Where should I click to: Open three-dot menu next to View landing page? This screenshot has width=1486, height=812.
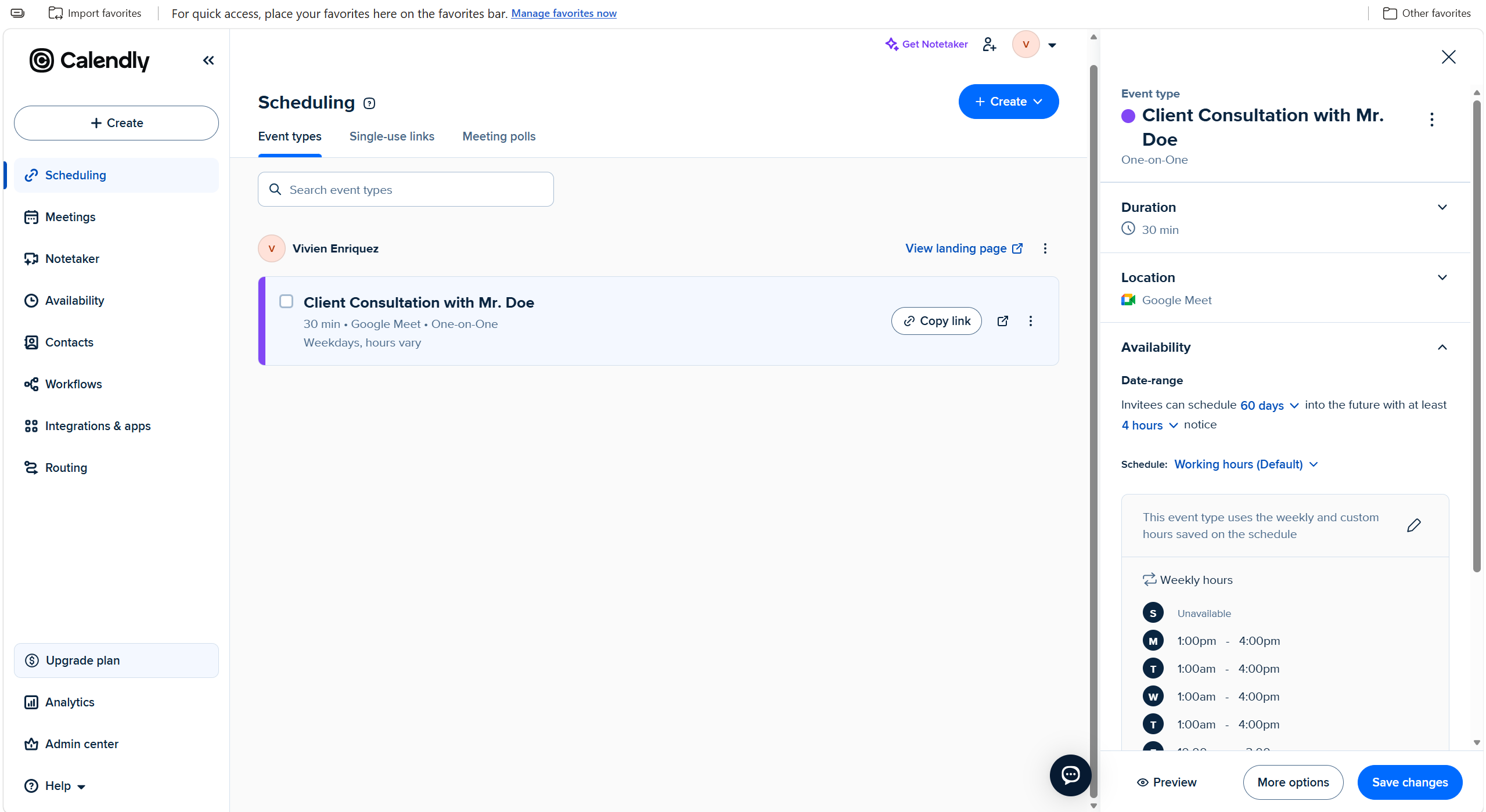[1045, 248]
